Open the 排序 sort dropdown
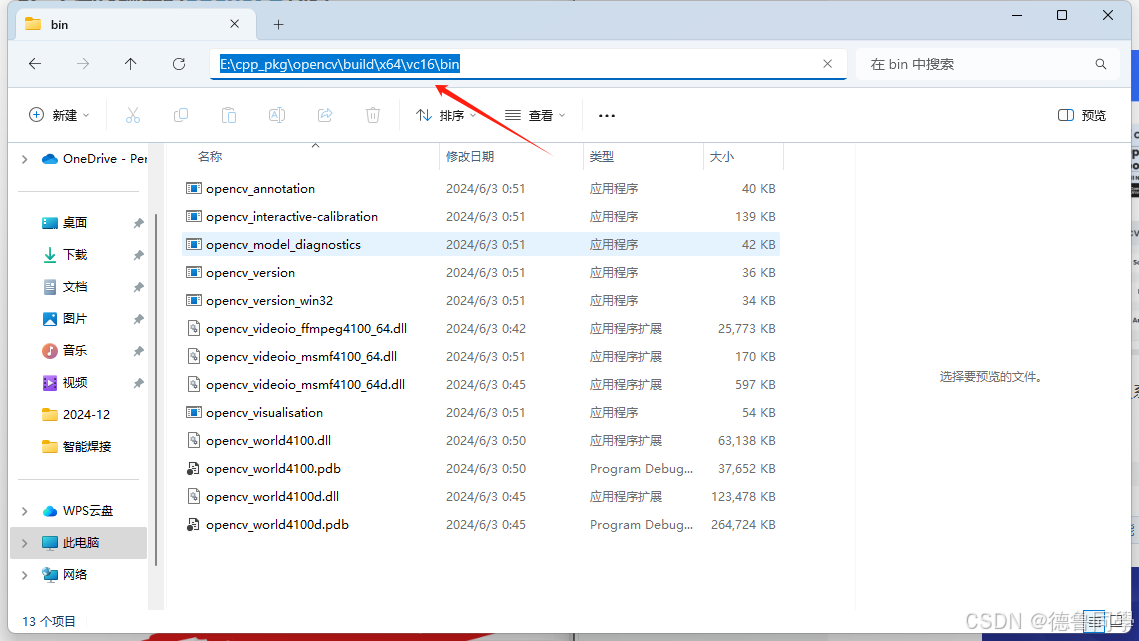 pyautogui.click(x=445, y=115)
